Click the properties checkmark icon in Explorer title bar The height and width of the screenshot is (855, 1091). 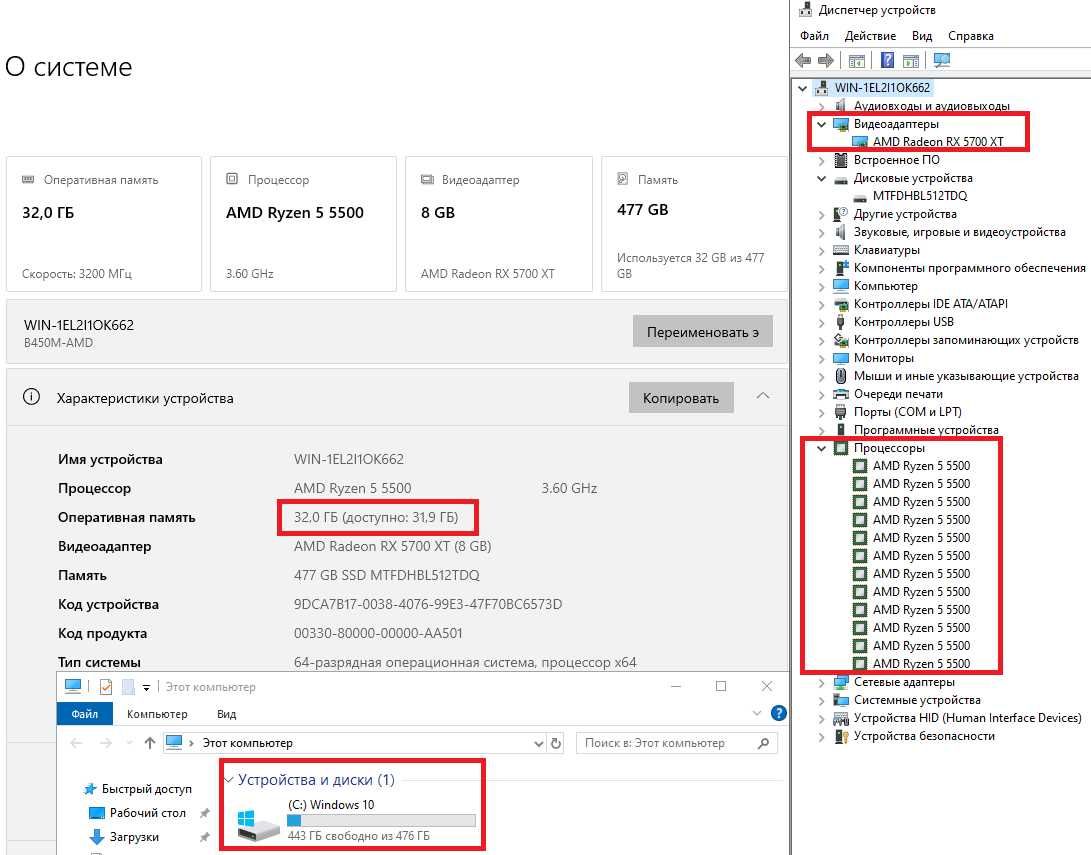pos(106,687)
